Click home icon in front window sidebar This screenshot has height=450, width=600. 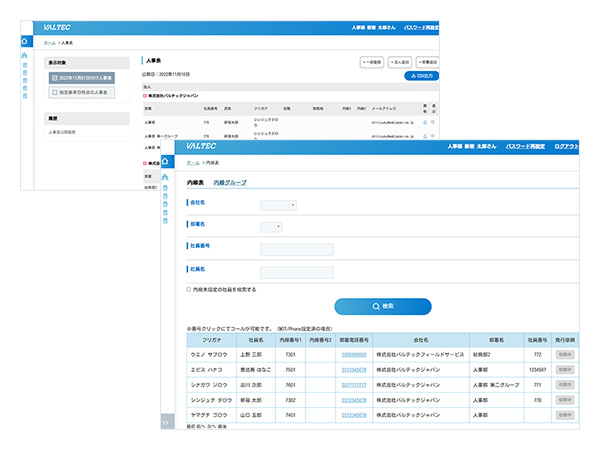(166, 160)
